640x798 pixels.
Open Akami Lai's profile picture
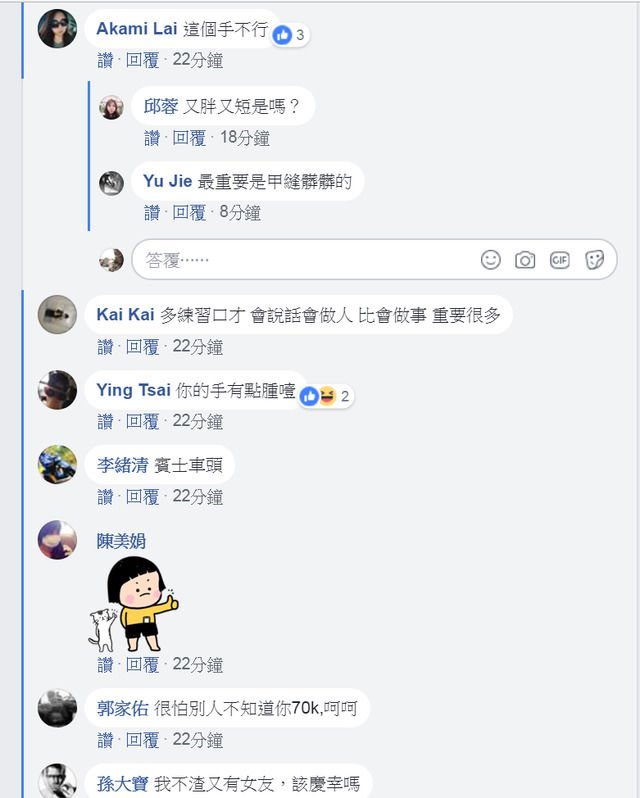point(57,28)
